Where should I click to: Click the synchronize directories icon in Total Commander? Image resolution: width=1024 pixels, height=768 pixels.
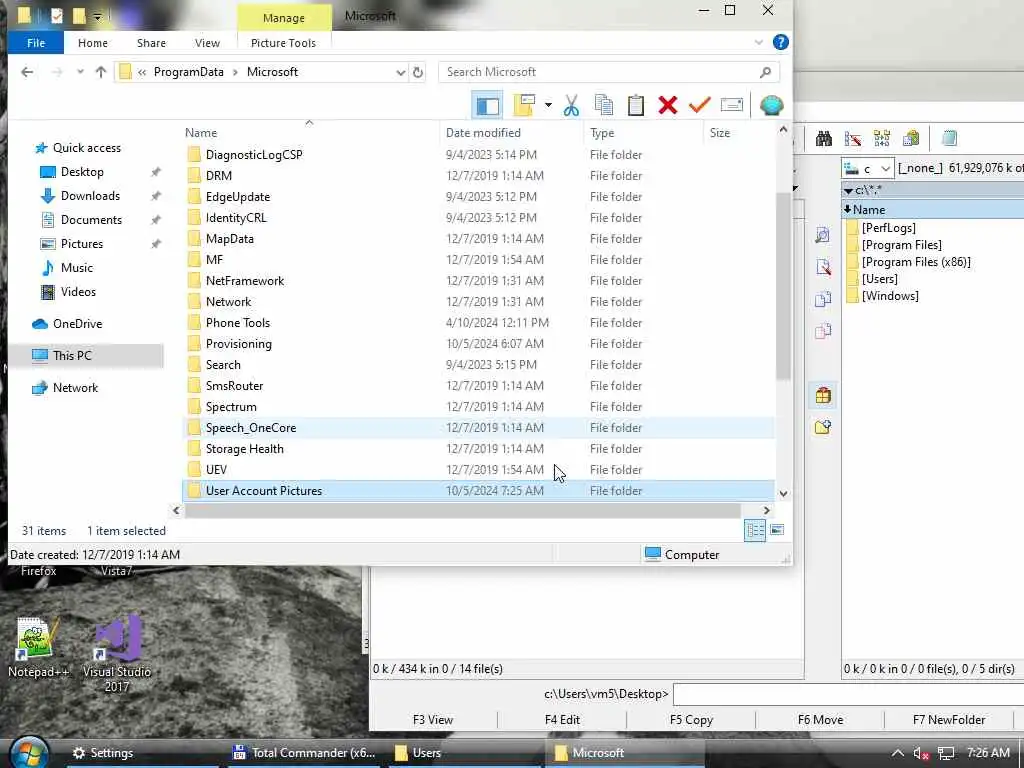[882, 138]
